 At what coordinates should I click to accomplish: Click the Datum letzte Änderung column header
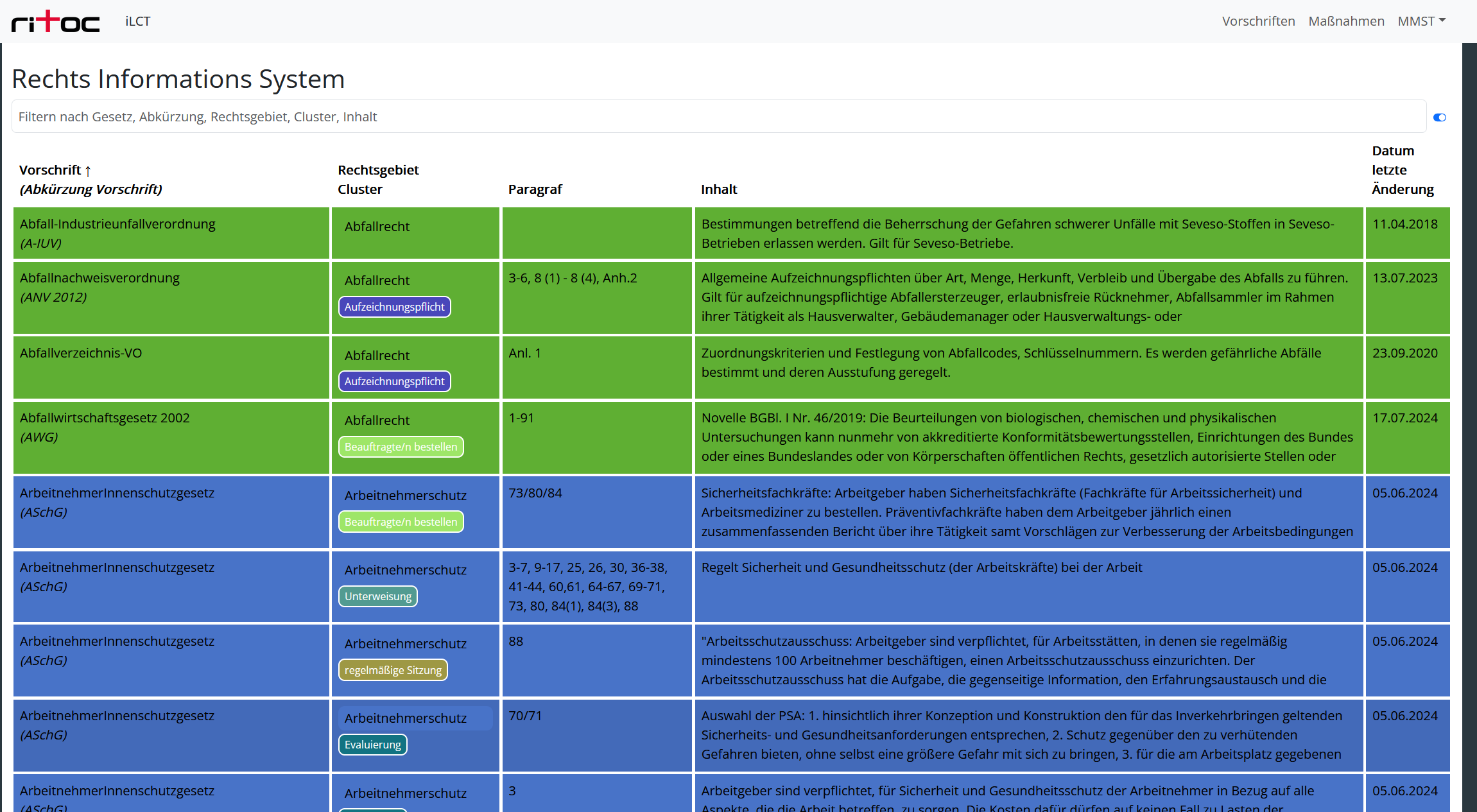click(x=1402, y=170)
